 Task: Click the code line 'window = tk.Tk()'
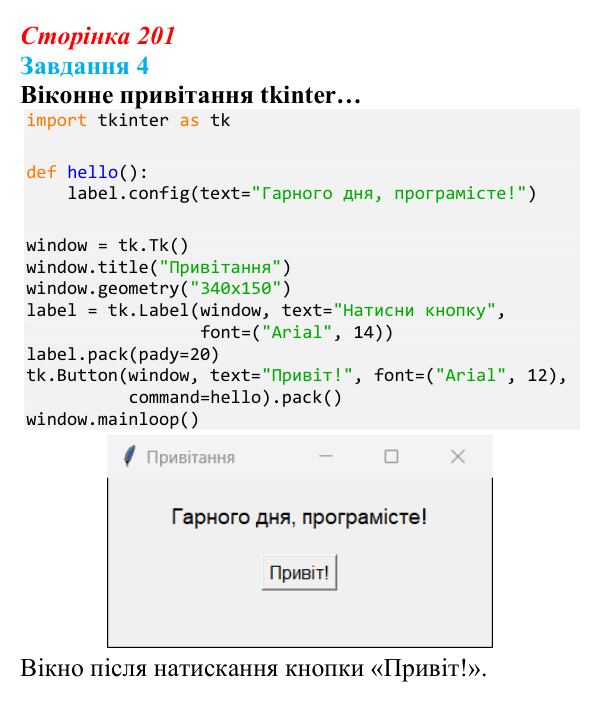pos(107,245)
